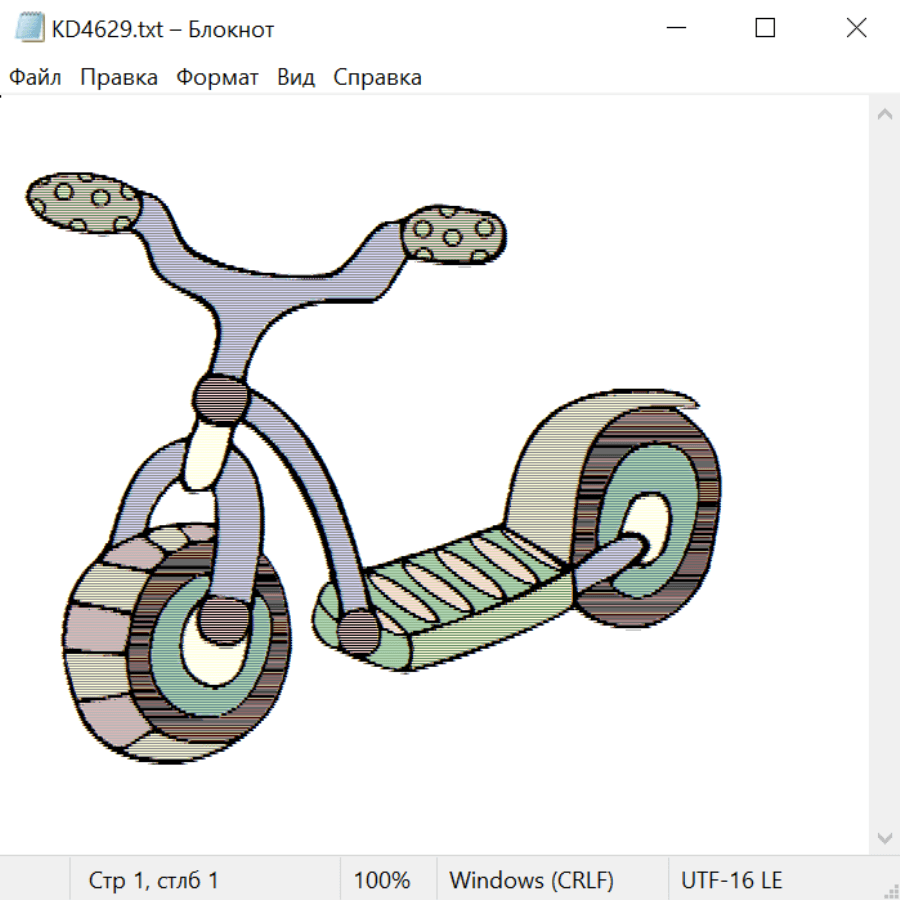
Task: Open the Справка menu
Action: [x=377, y=78]
